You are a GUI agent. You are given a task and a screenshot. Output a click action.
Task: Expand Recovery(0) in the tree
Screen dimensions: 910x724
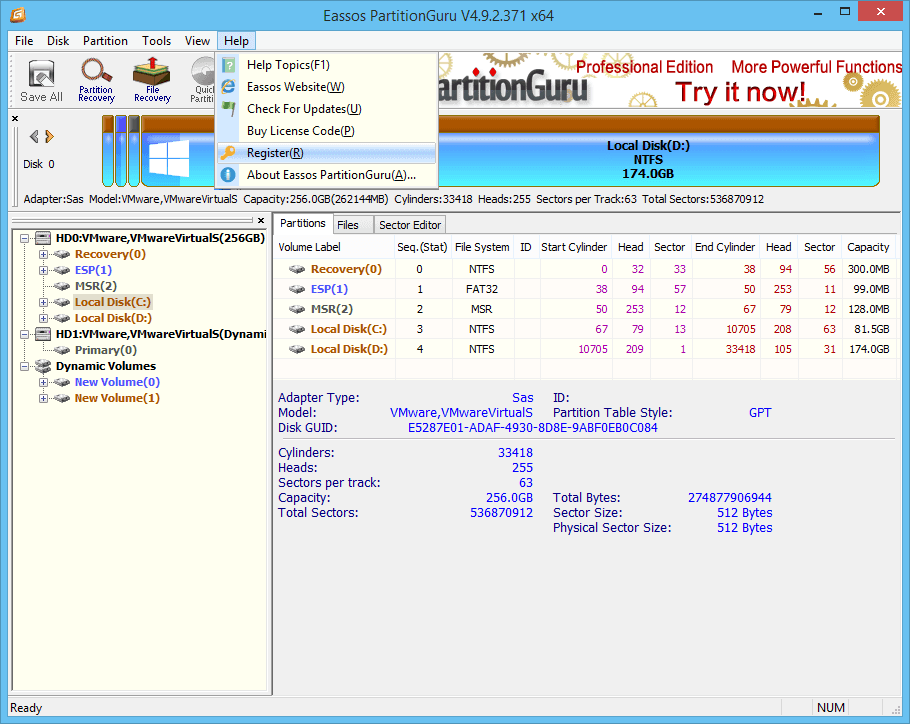tap(44, 254)
